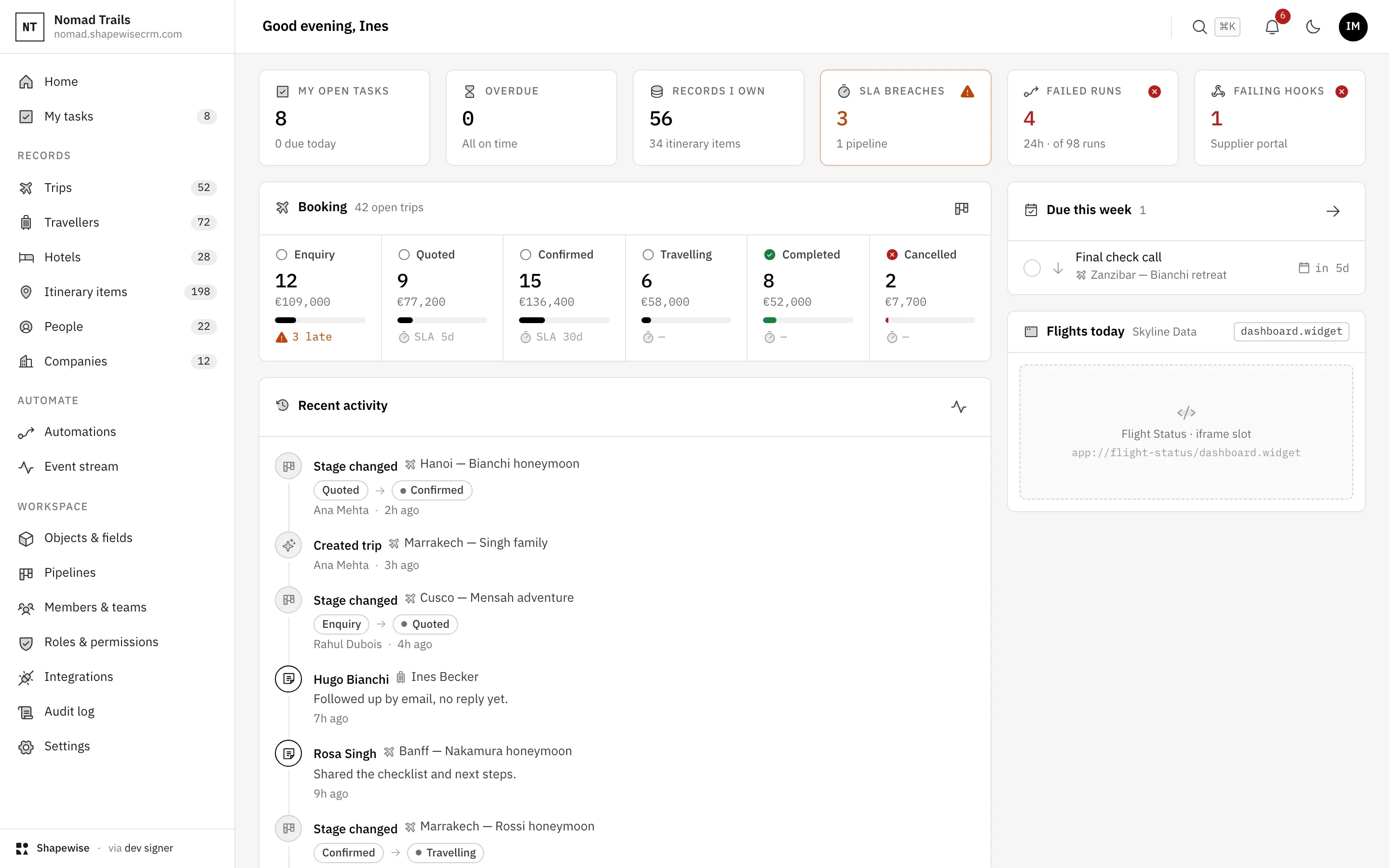Click the Flight Status iframe slot
The width and height of the screenshot is (1389, 868).
coord(1186,432)
